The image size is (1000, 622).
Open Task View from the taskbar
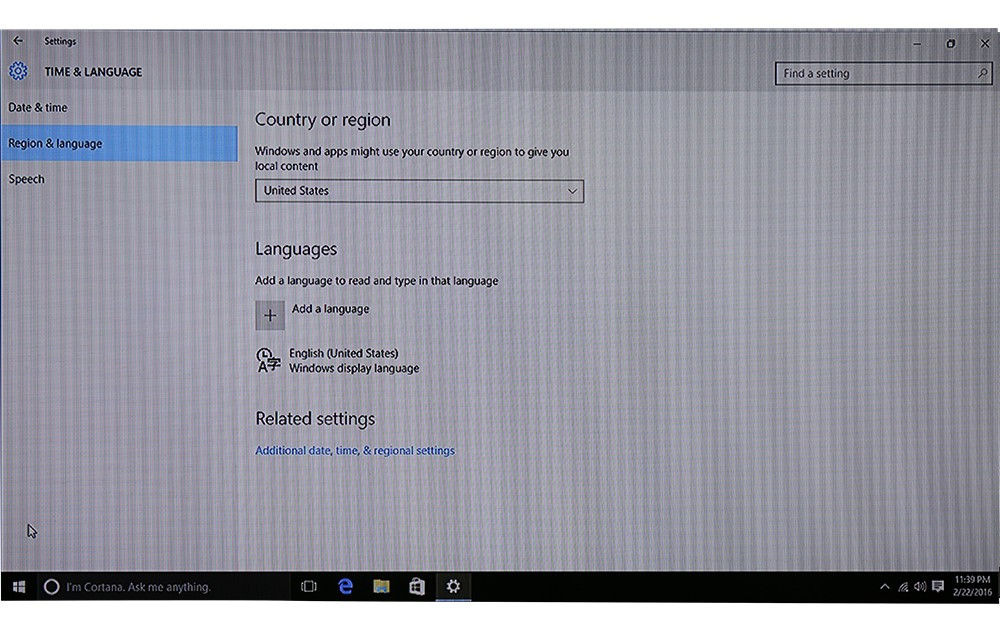point(309,587)
